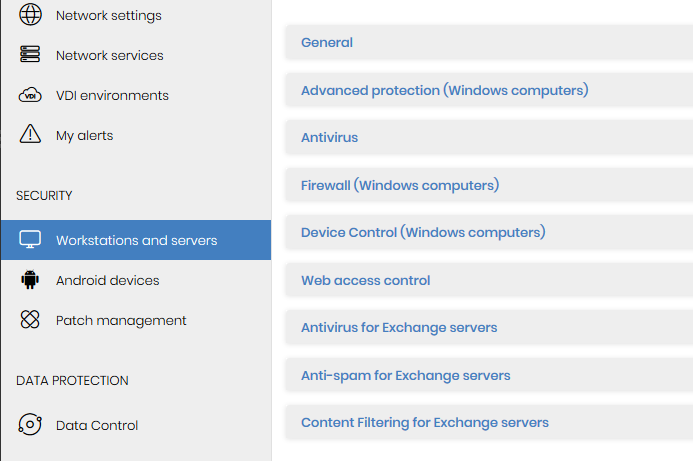
Task: Click the Workstations and servers monitor icon
Action: 30,240
